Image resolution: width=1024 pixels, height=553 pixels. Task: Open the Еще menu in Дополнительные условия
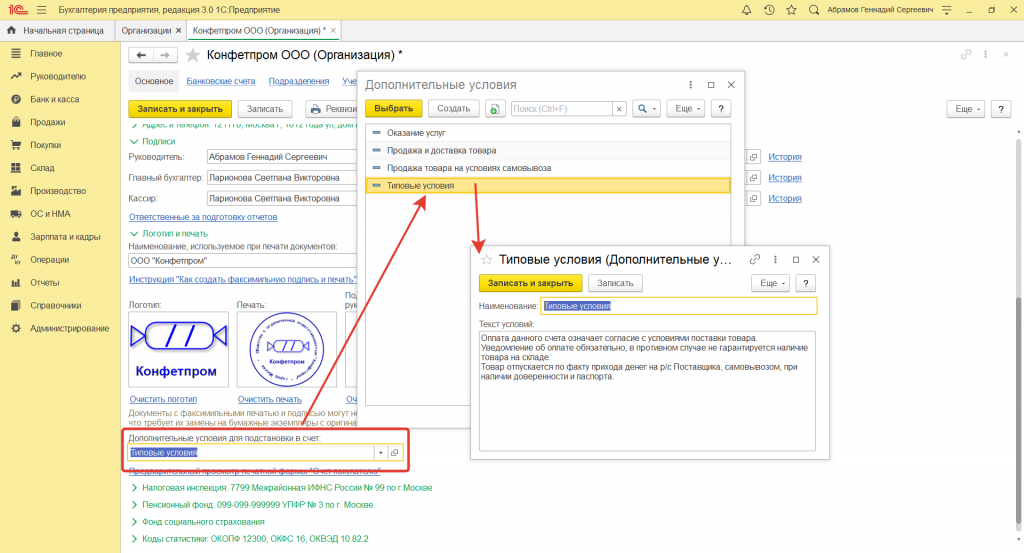tap(685, 108)
